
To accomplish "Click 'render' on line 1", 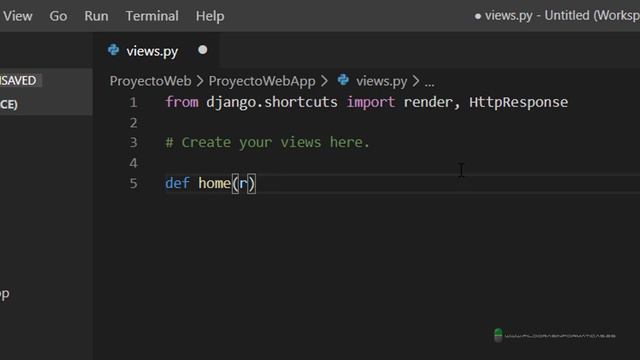I will (x=428, y=102).
